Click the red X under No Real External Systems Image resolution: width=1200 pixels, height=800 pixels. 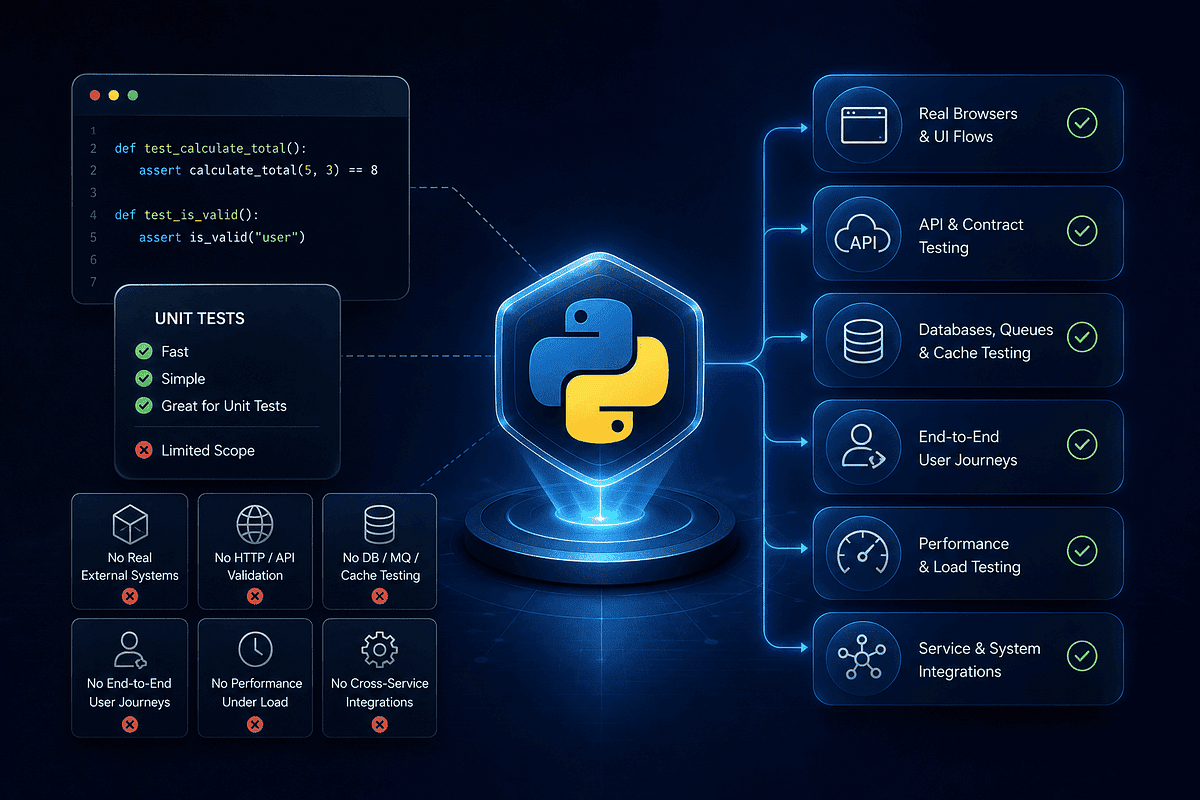(x=129, y=597)
